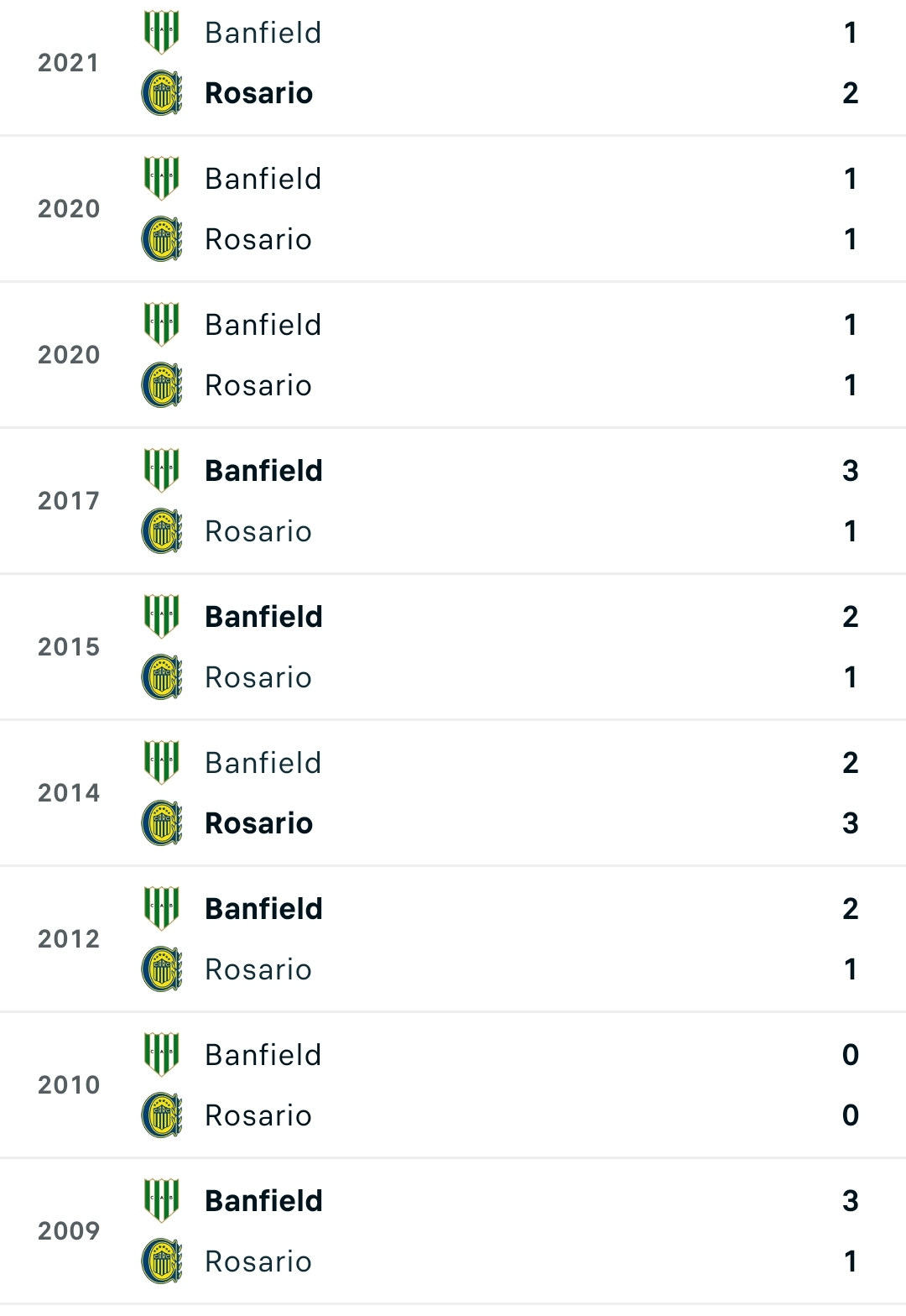
Task: Open bold Rosario name in 2014 match
Action: point(258,823)
